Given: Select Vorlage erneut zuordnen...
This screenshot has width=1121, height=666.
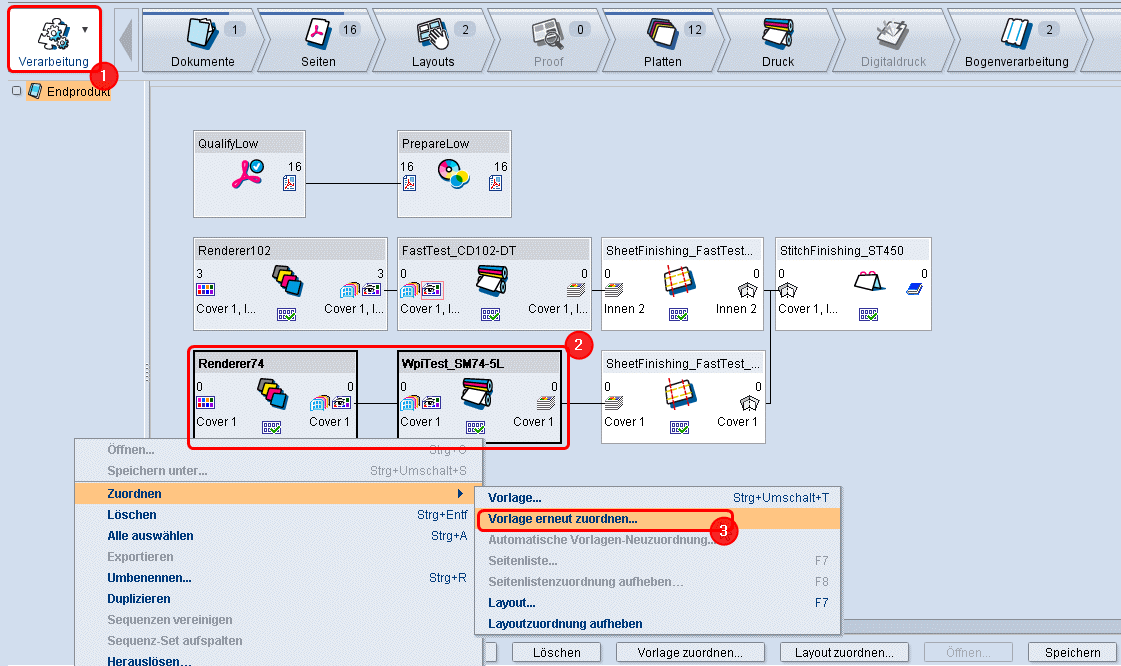Looking at the screenshot, I should (658, 519).
